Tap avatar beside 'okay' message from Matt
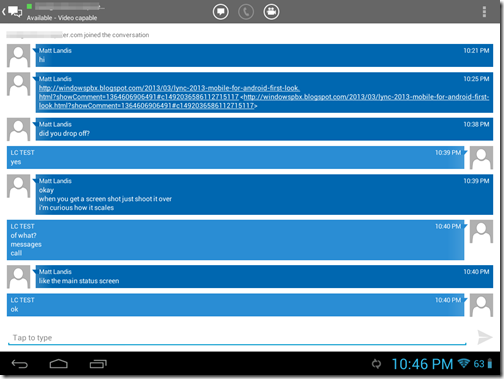 tap(19, 186)
